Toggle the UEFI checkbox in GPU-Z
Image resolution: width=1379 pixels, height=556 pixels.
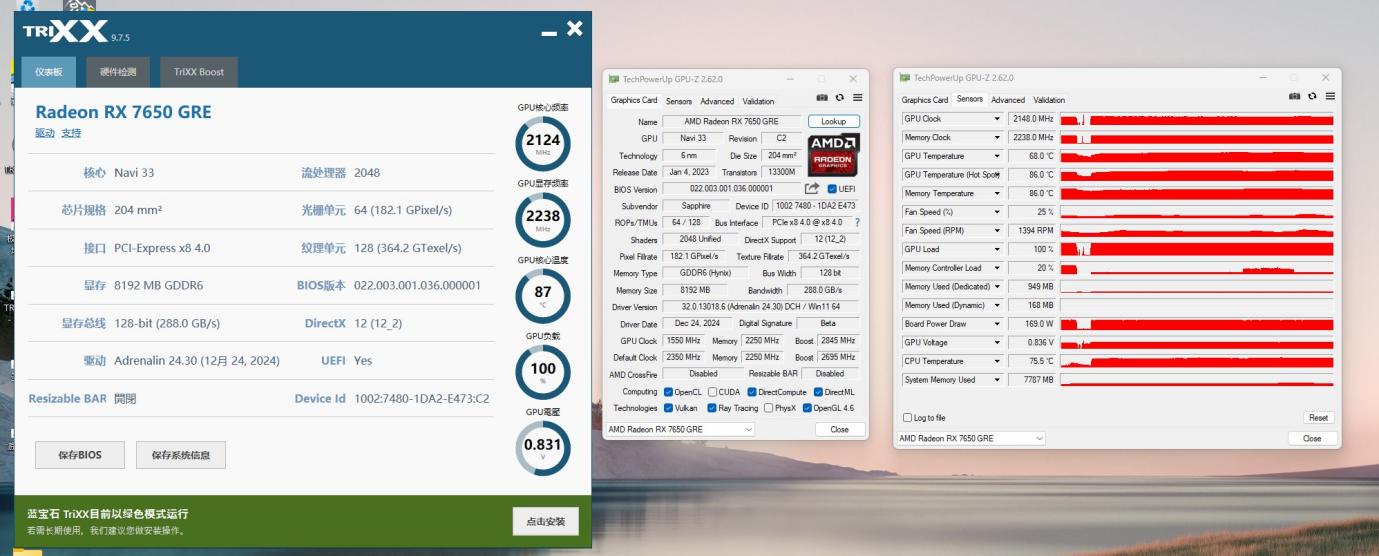pos(832,189)
